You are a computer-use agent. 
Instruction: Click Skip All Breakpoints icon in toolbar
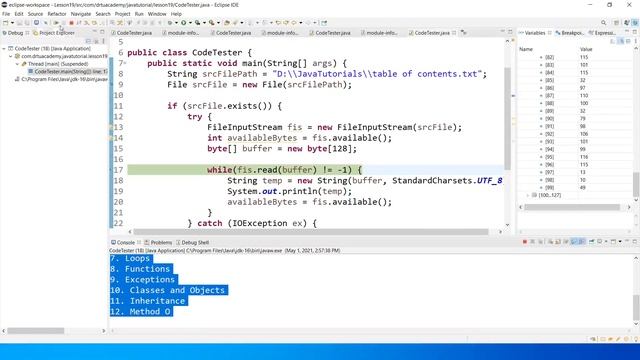click(x=45, y=23)
